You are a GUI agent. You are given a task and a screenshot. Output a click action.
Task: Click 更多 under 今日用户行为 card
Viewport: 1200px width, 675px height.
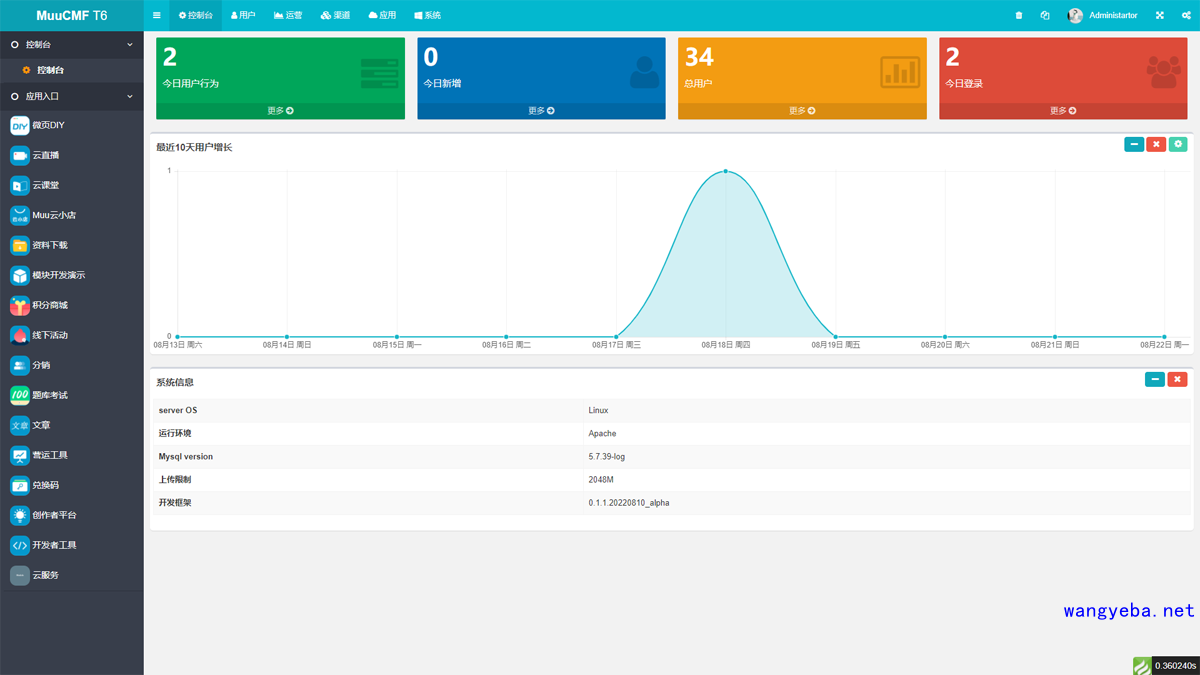tap(280, 111)
